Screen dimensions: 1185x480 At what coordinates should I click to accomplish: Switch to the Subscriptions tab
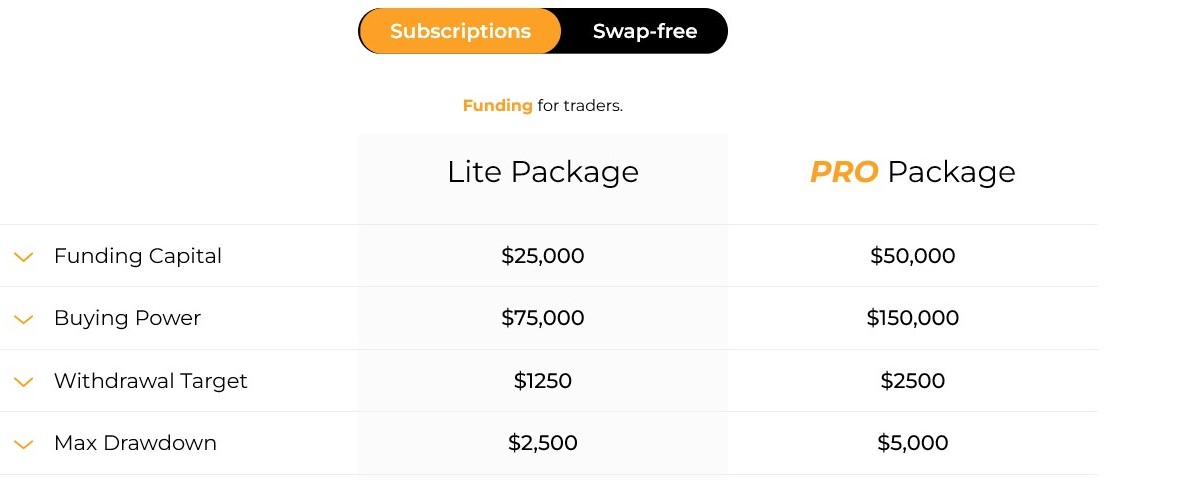460,31
